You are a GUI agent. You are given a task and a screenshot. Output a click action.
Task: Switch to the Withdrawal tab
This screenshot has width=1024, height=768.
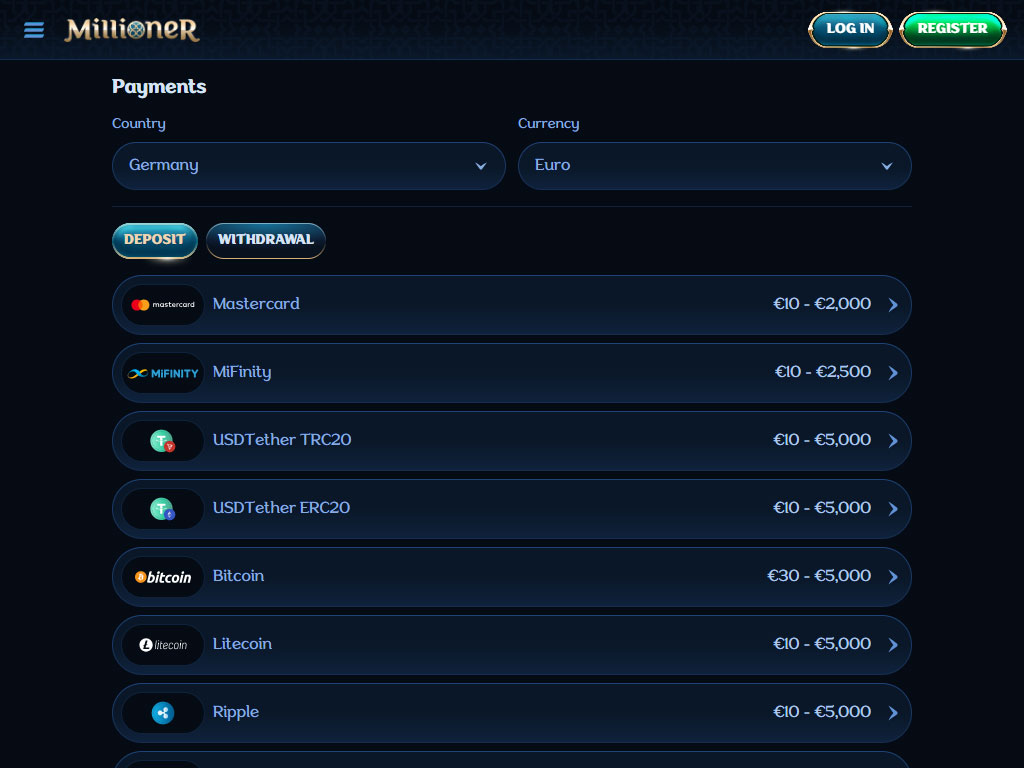(265, 240)
